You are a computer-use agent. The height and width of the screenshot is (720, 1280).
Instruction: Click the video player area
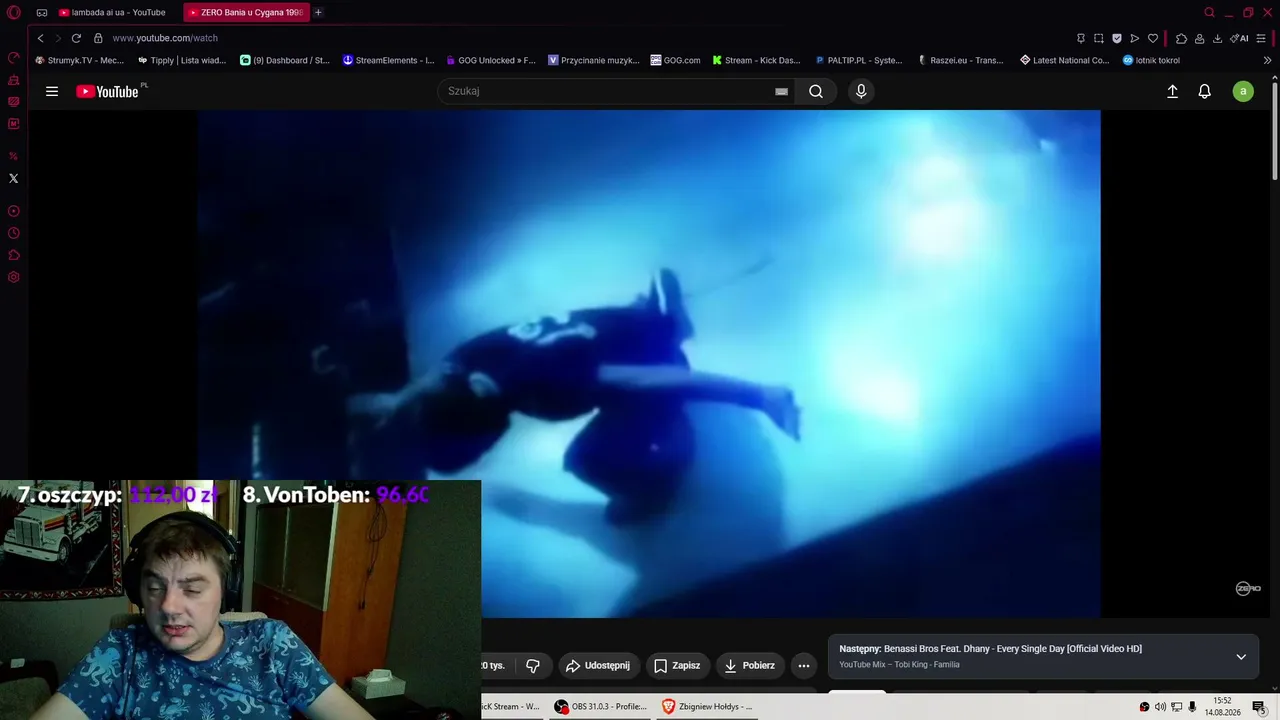[x=648, y=364]
